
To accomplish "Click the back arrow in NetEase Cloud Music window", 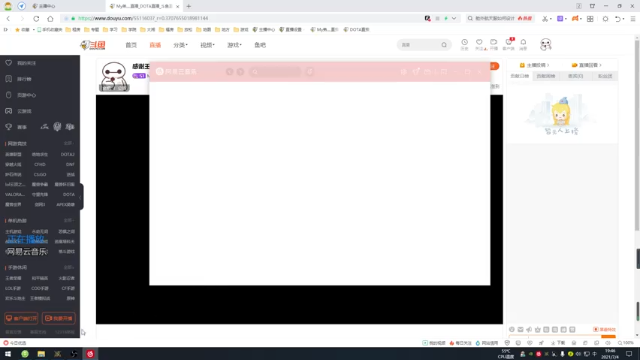I will coord(229,72).
